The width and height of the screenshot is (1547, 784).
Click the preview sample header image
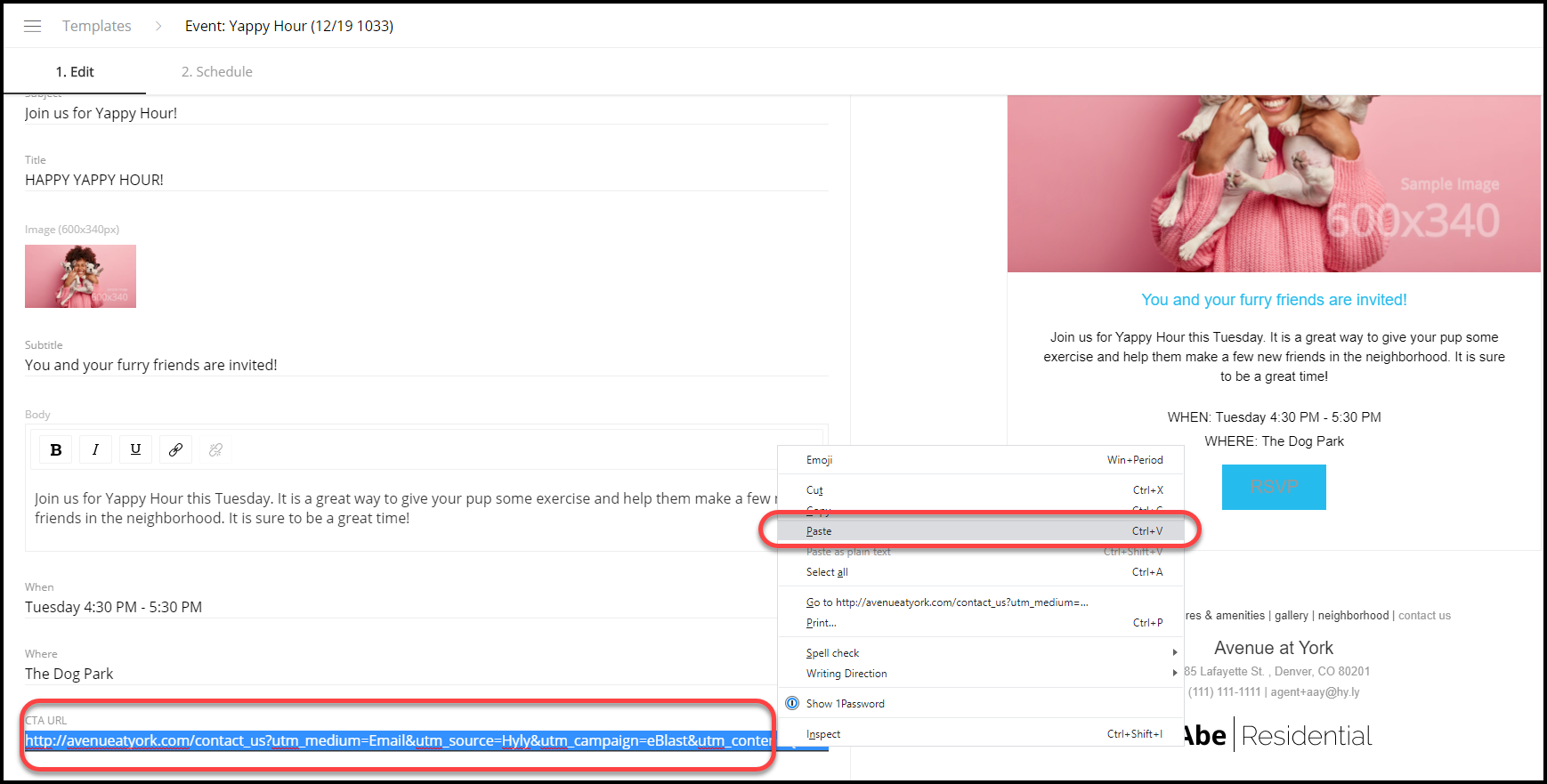[x=1274, y=183]
